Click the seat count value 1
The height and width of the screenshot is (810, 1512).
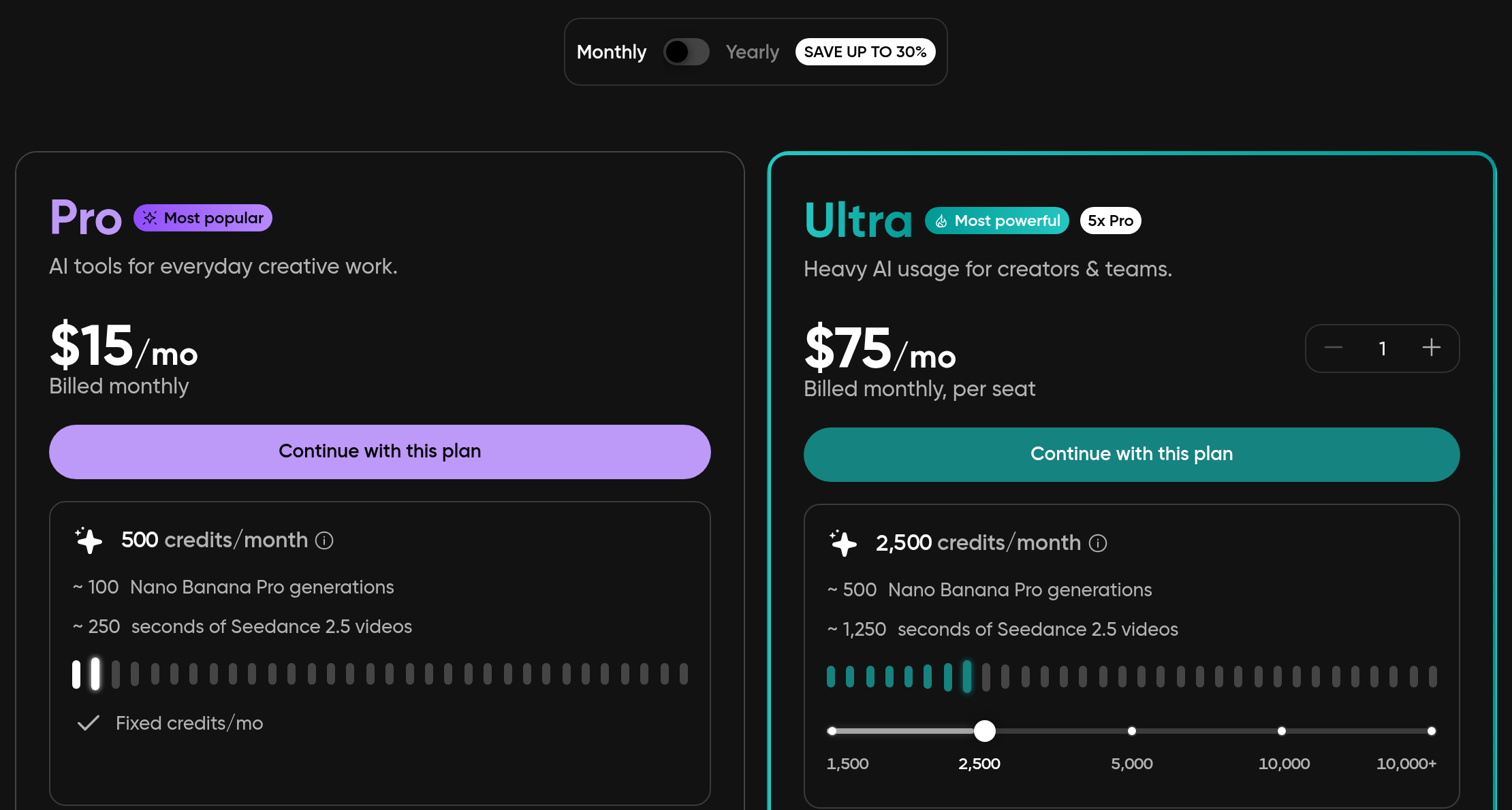[1382, 349]
